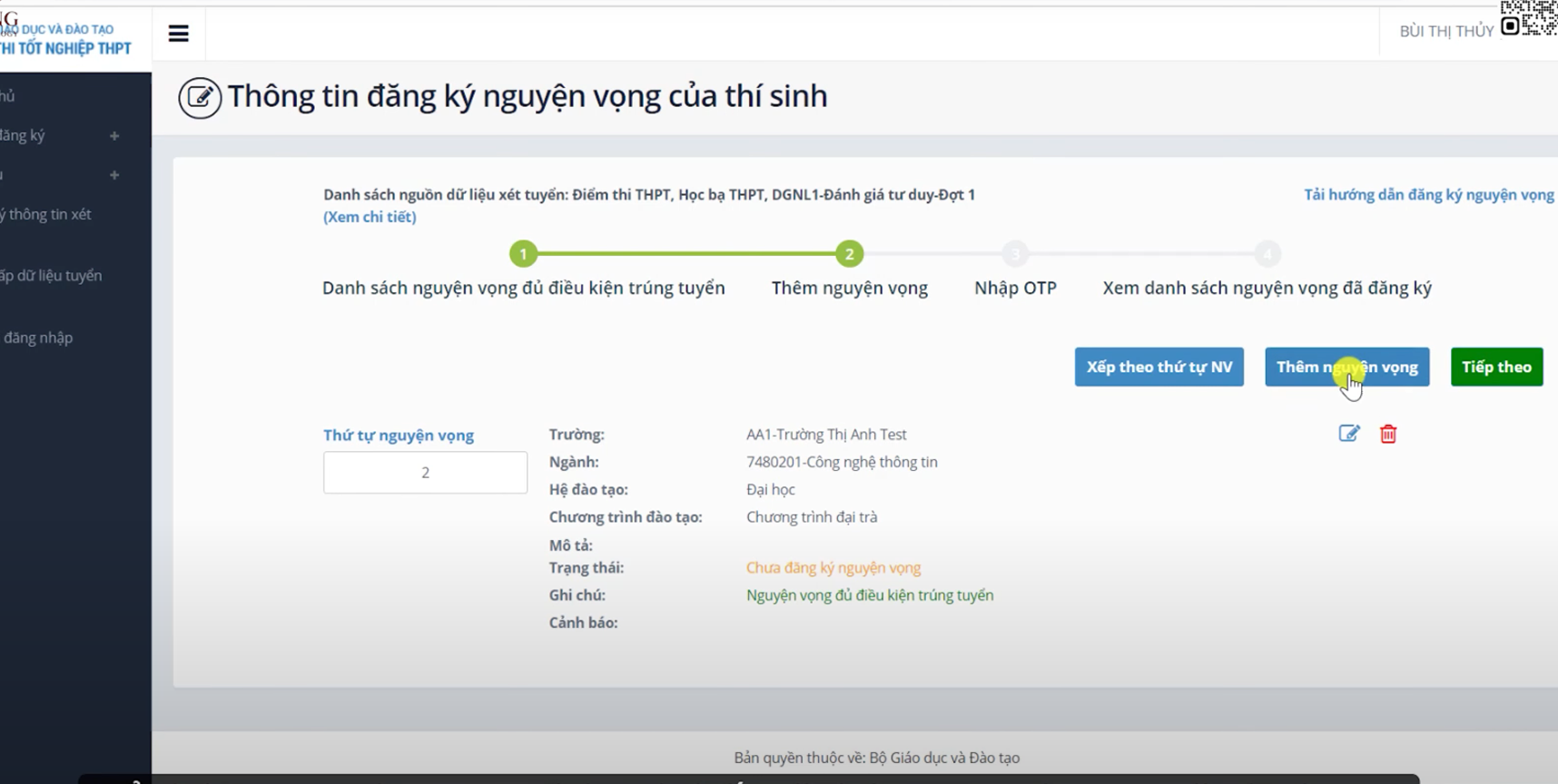Delete the Công nghệ thông tin wish entry
Image resolution: width=1558 pixels, height=784 pixels.
click(1388, 434)
